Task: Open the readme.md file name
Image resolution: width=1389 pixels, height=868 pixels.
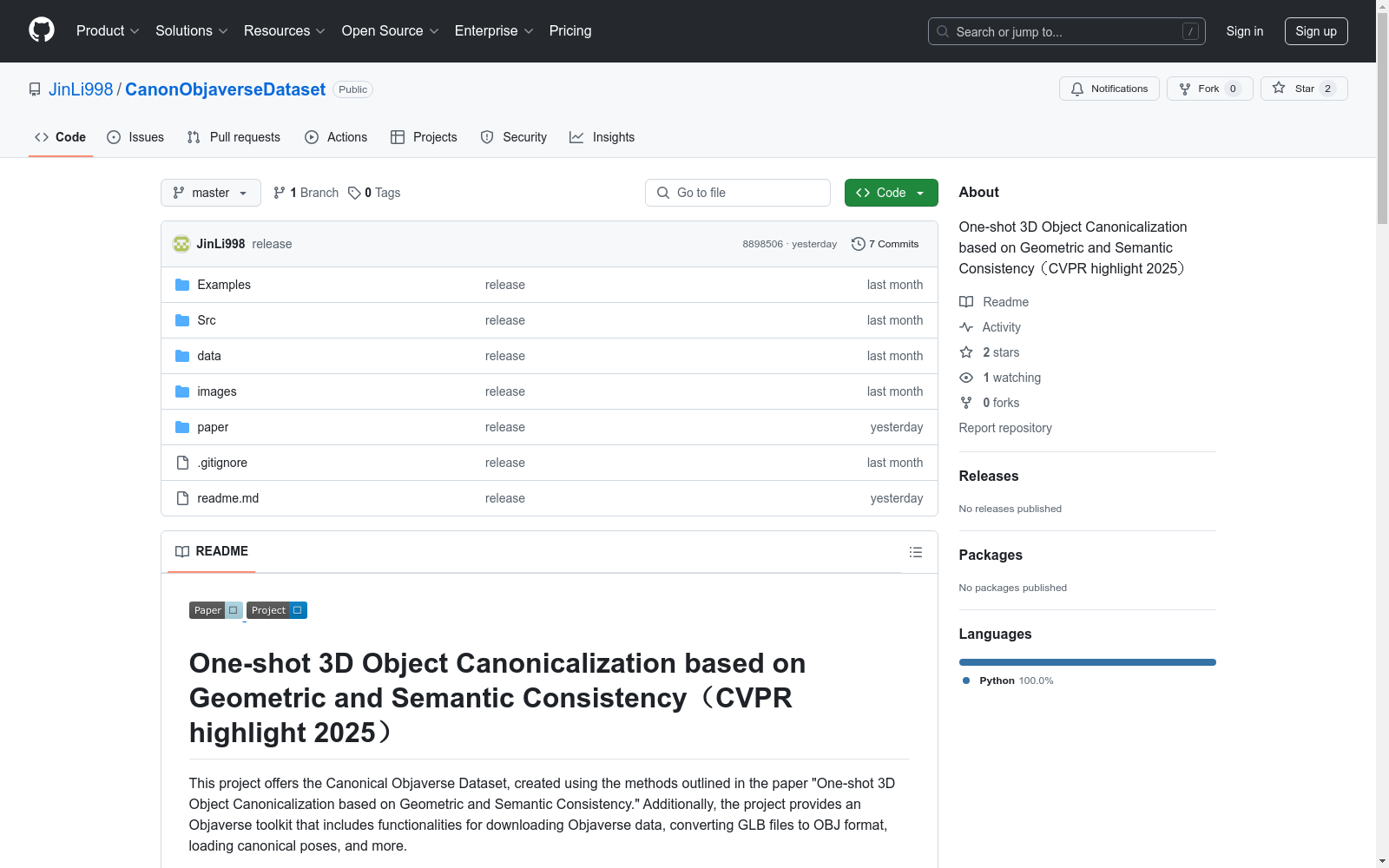Action: pyautogui.click(x=228, y=498)
